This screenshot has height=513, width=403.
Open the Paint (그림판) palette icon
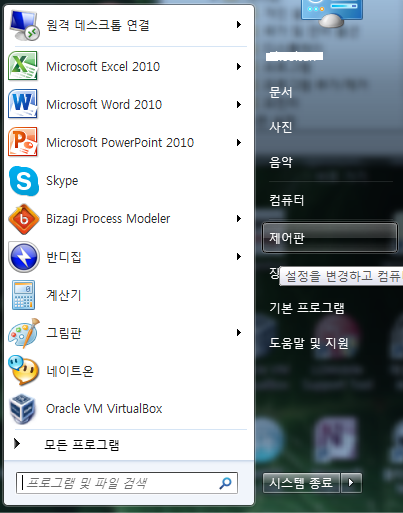coord(23,333)
